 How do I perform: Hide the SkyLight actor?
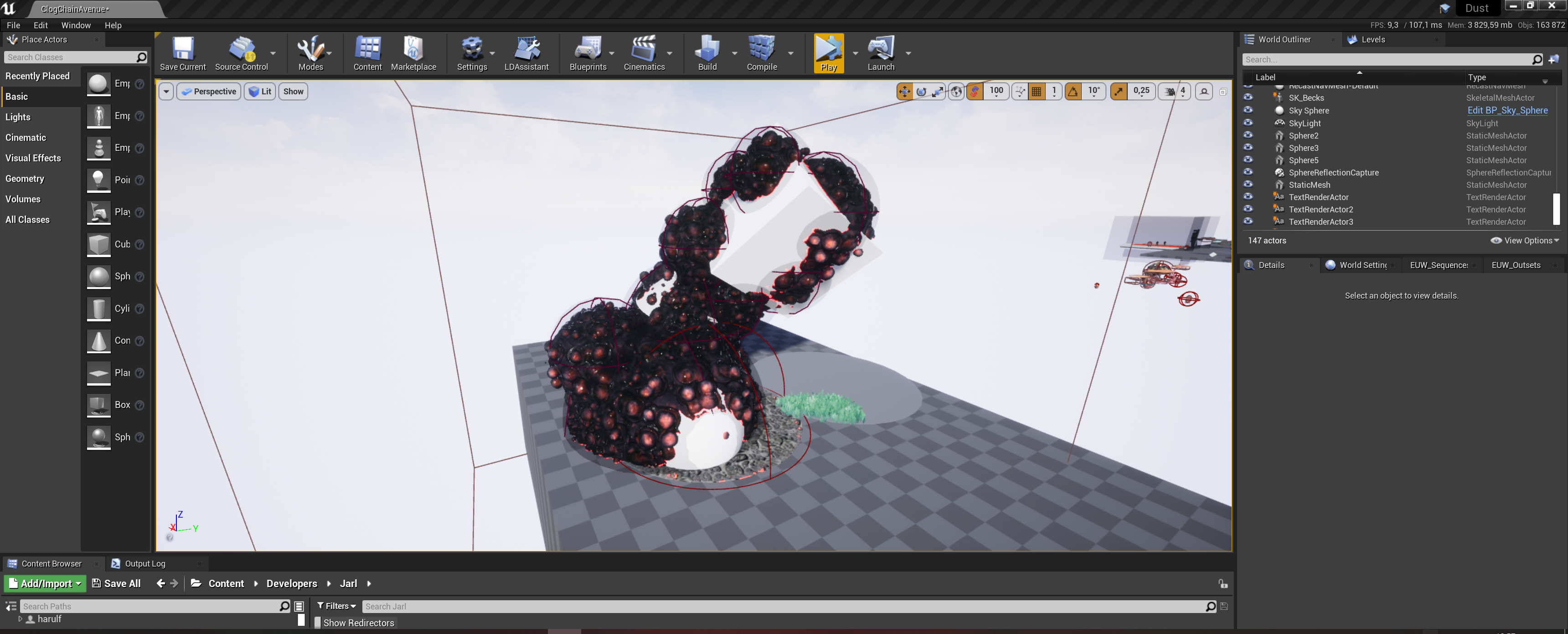1248,122
